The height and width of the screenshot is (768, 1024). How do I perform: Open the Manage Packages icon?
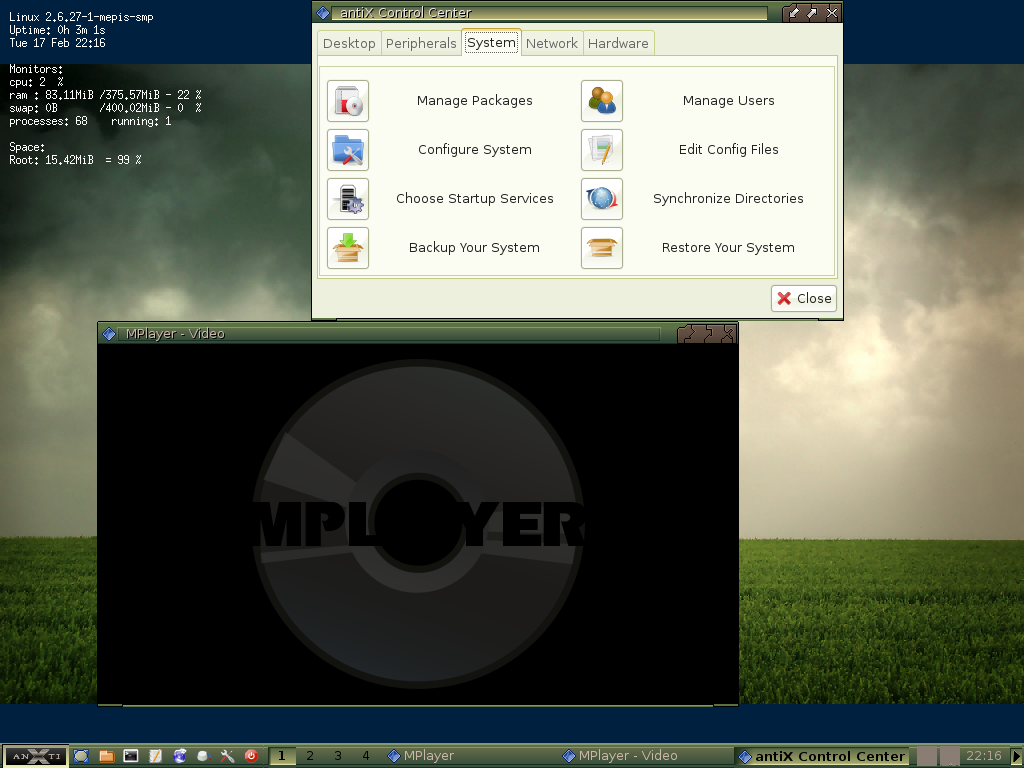348,101
